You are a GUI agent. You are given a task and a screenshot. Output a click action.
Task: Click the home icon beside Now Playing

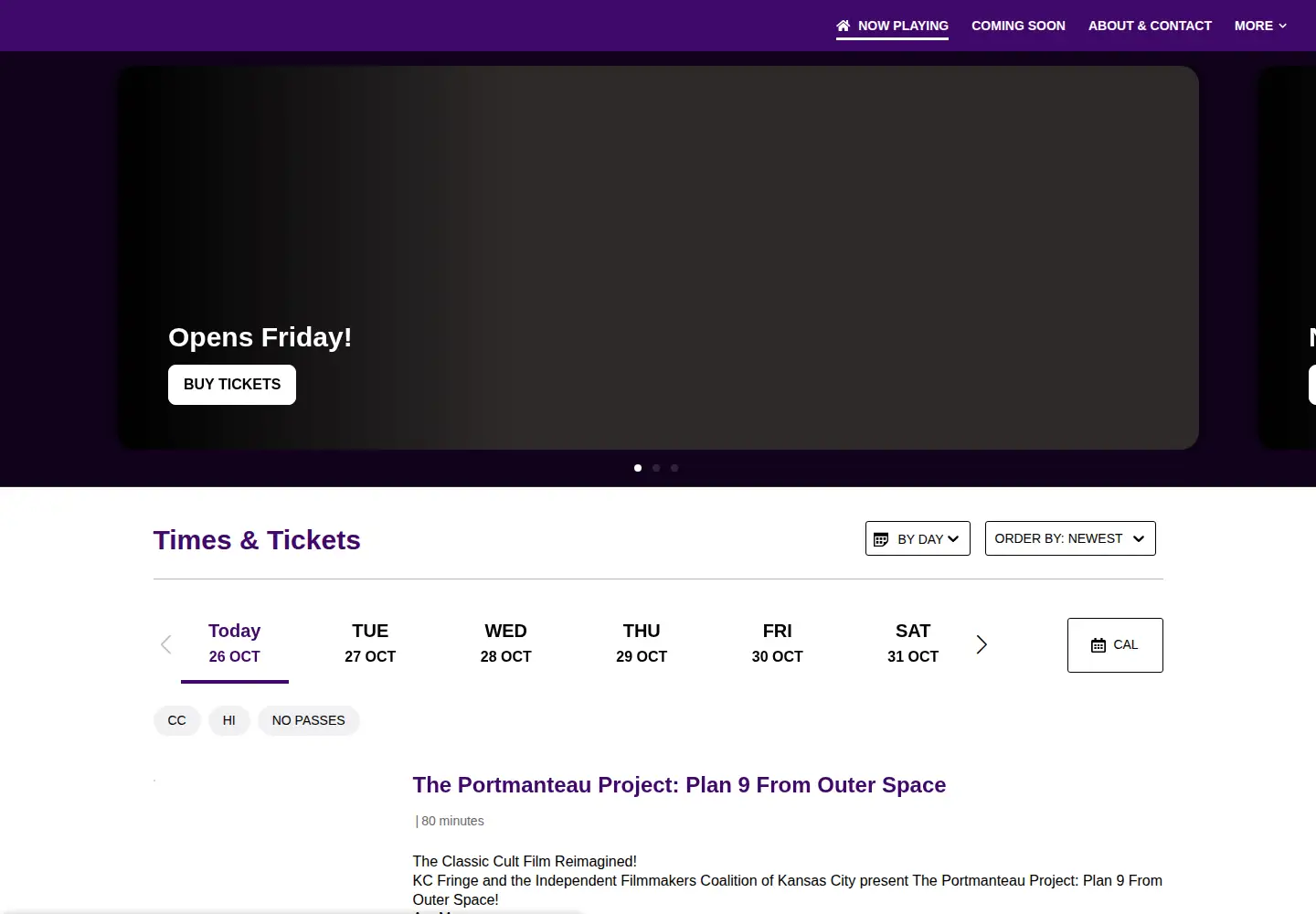click(x=843, y=26)
